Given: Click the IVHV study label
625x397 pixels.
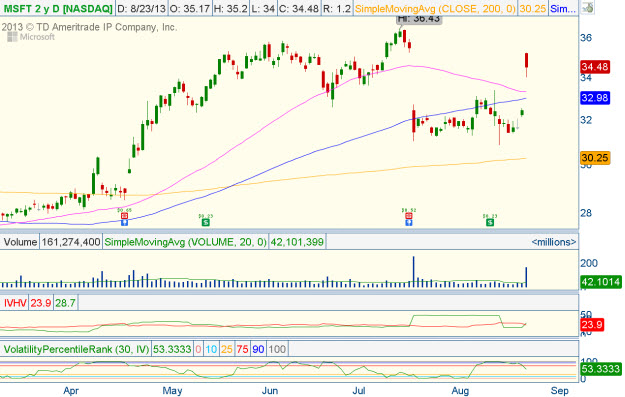Looking at the screenshot, I should coord(15,303).
